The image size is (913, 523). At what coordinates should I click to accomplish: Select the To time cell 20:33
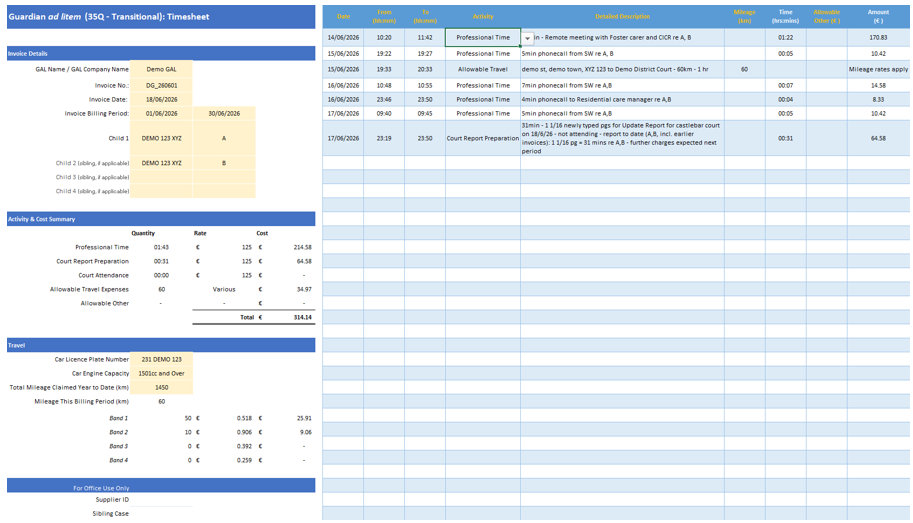[425, 69]
